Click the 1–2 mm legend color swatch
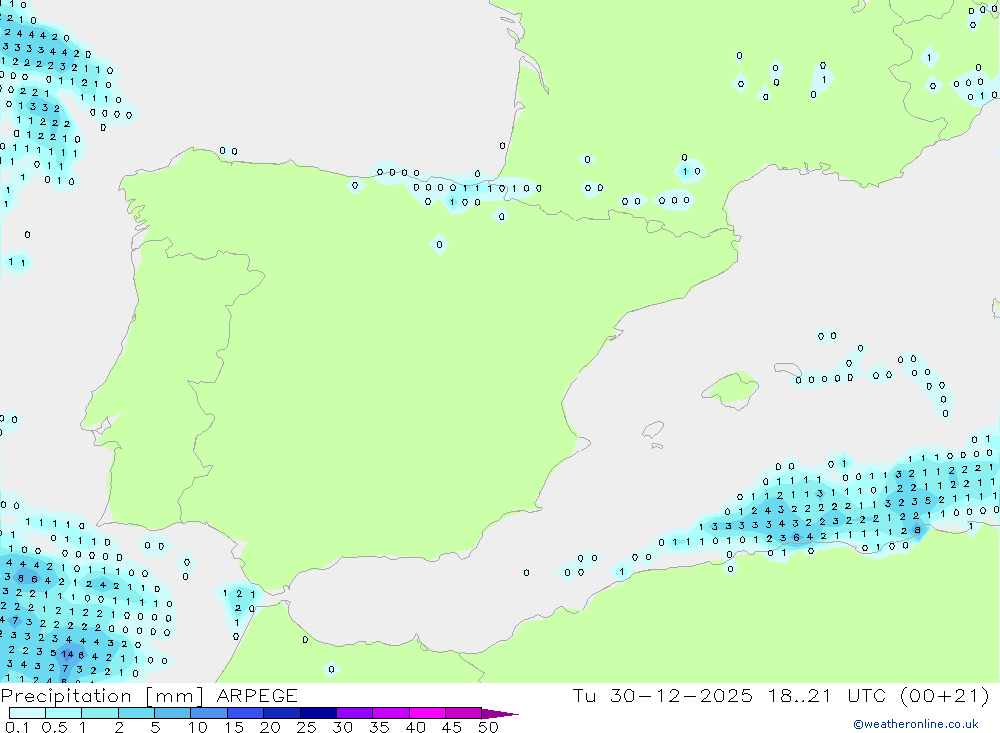This screenshot has width=1000, height=733. coord(100,713)
